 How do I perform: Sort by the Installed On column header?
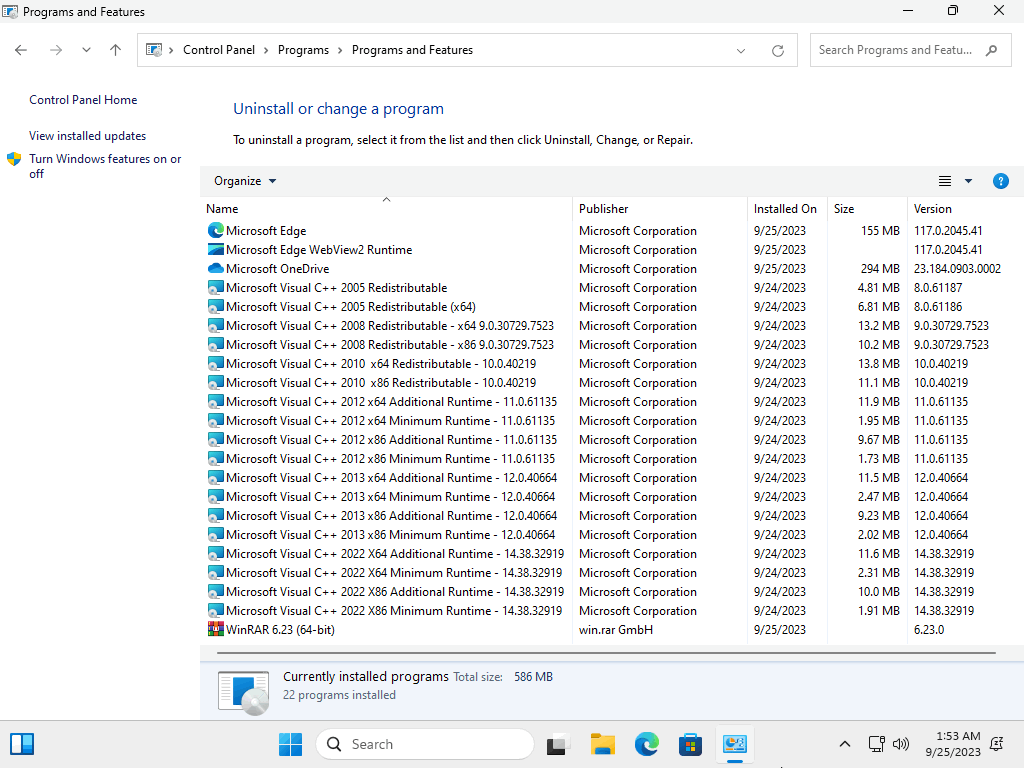pos(787,208)
